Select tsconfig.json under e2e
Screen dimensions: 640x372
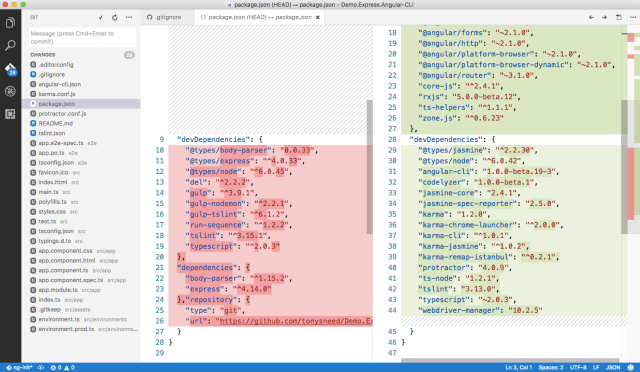[81, 163]
